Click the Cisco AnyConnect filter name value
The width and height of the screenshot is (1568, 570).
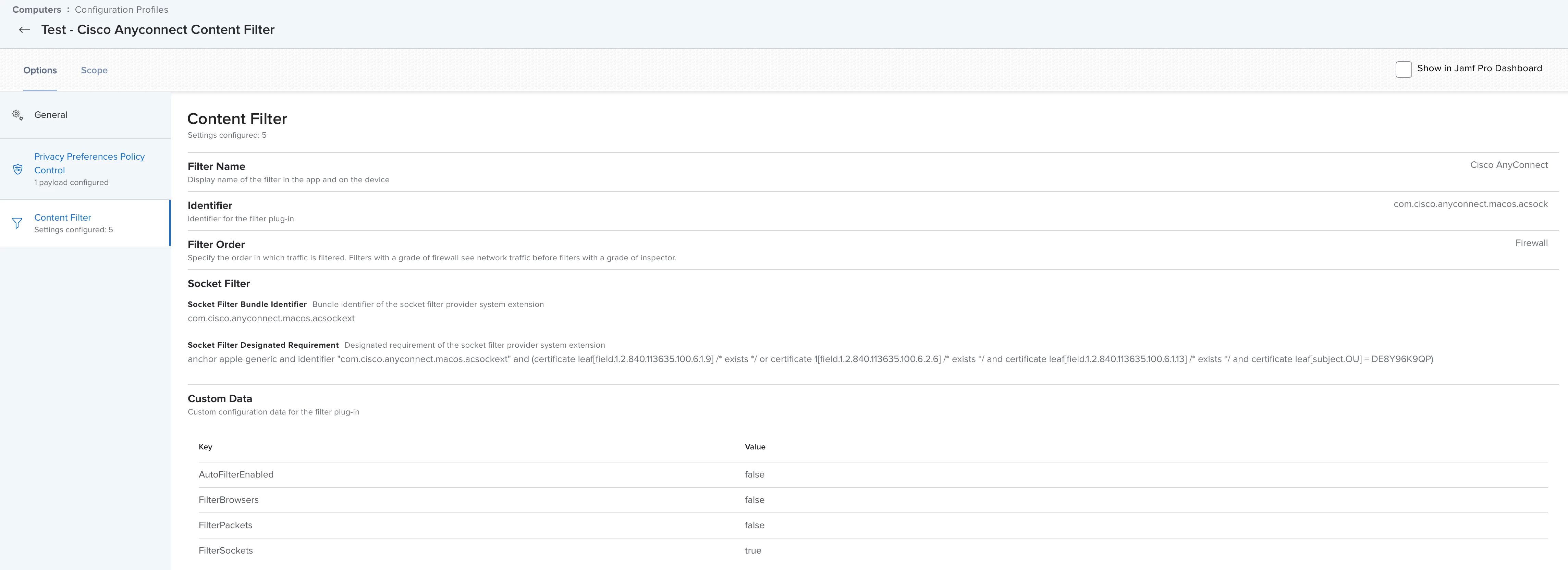pyautogui.click(x=1508, y=165)
